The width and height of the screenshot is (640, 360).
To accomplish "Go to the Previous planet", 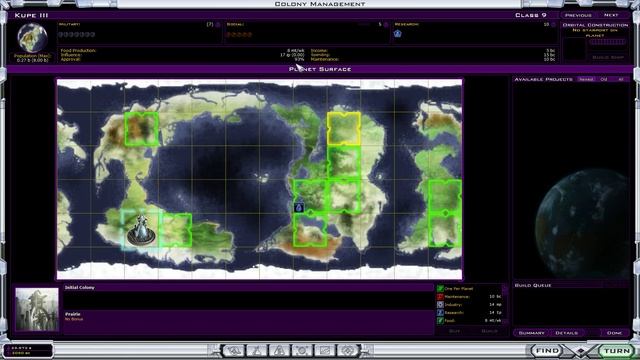I will tap(578, 15).
